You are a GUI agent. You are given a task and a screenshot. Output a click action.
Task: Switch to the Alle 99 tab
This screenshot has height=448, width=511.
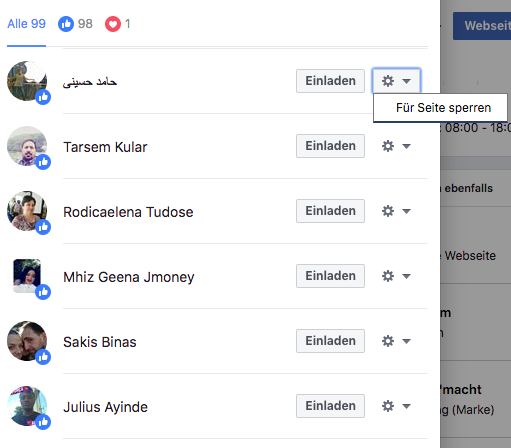[26, 24]
